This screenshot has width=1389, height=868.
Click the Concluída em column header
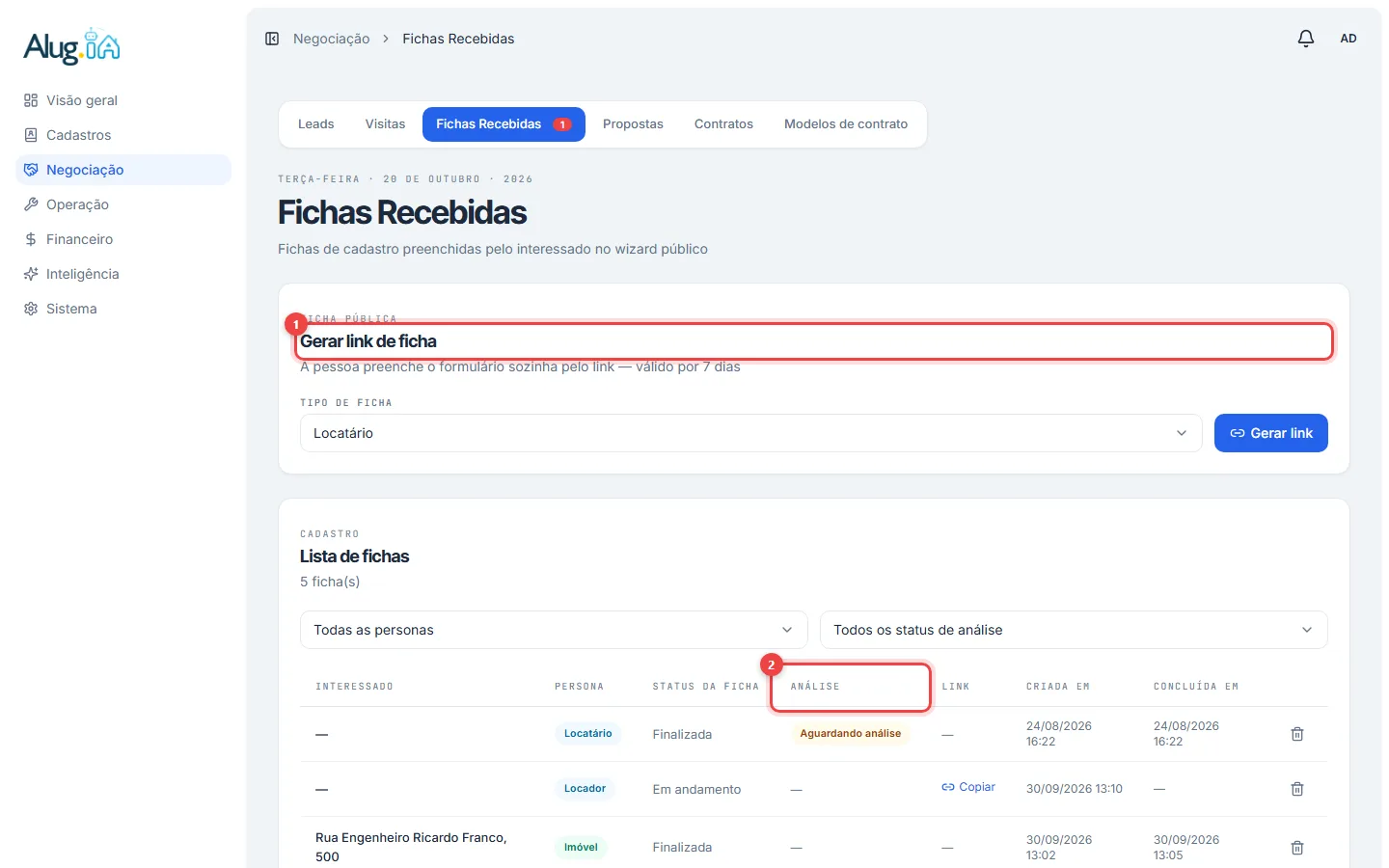[1196, 687]
